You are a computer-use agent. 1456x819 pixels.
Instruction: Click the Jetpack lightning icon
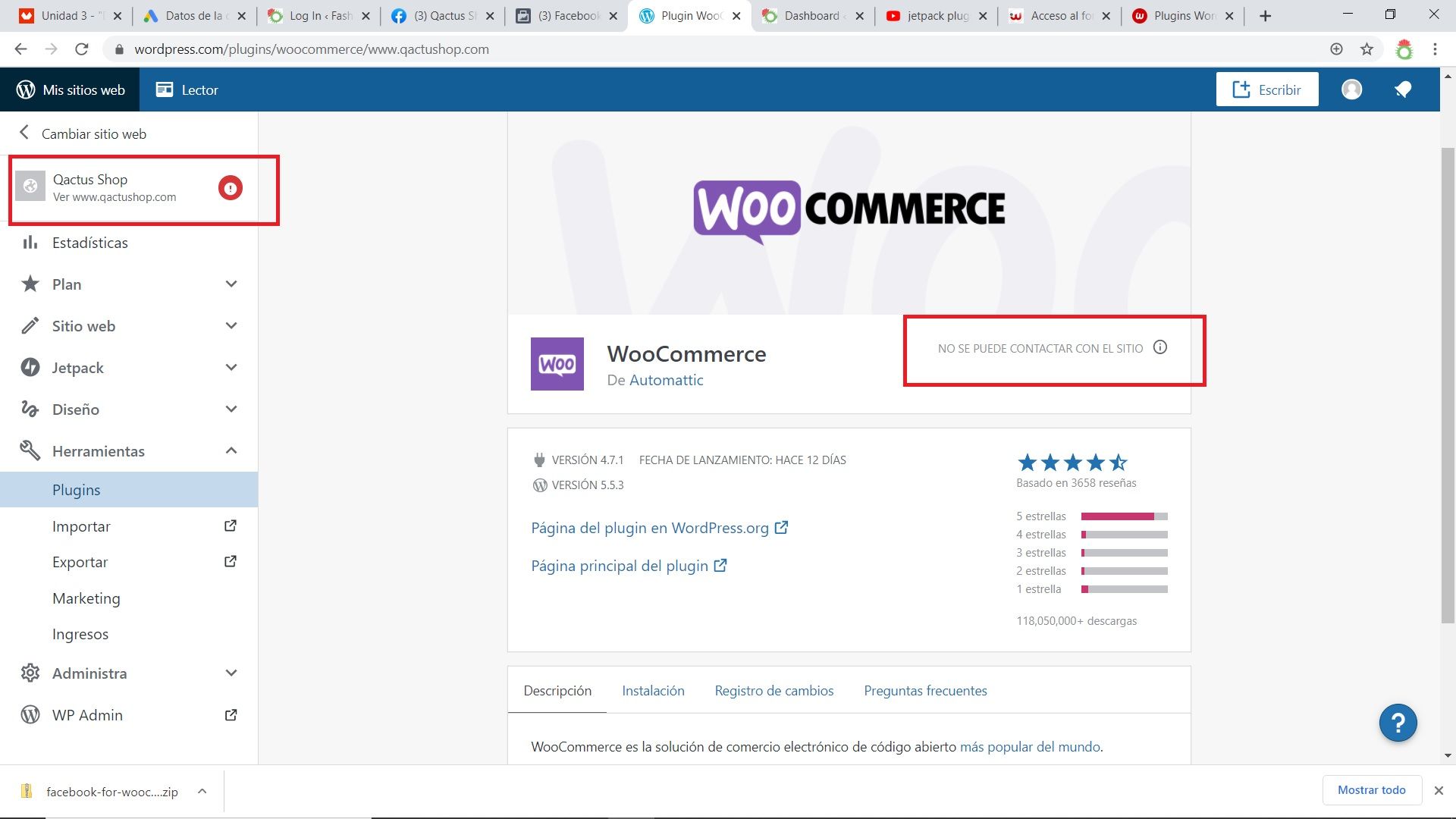30,368
